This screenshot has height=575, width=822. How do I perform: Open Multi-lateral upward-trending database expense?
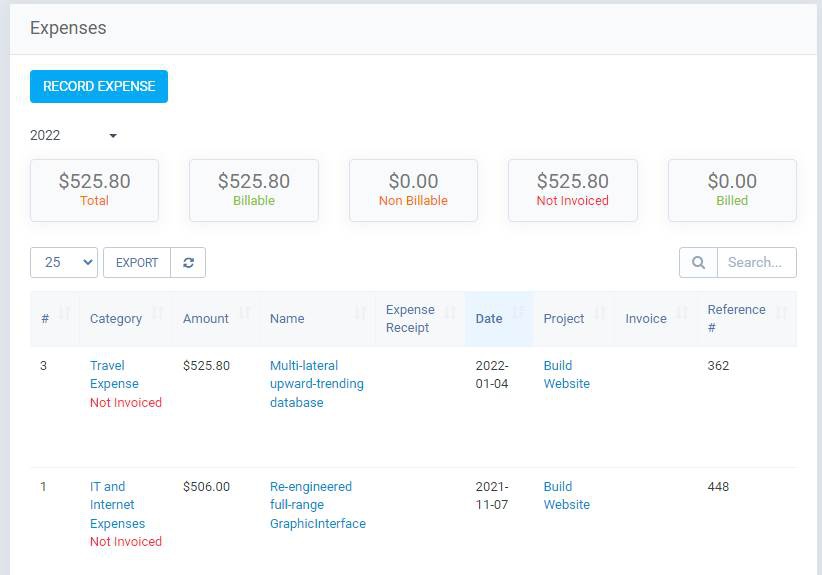coord(316,384)
